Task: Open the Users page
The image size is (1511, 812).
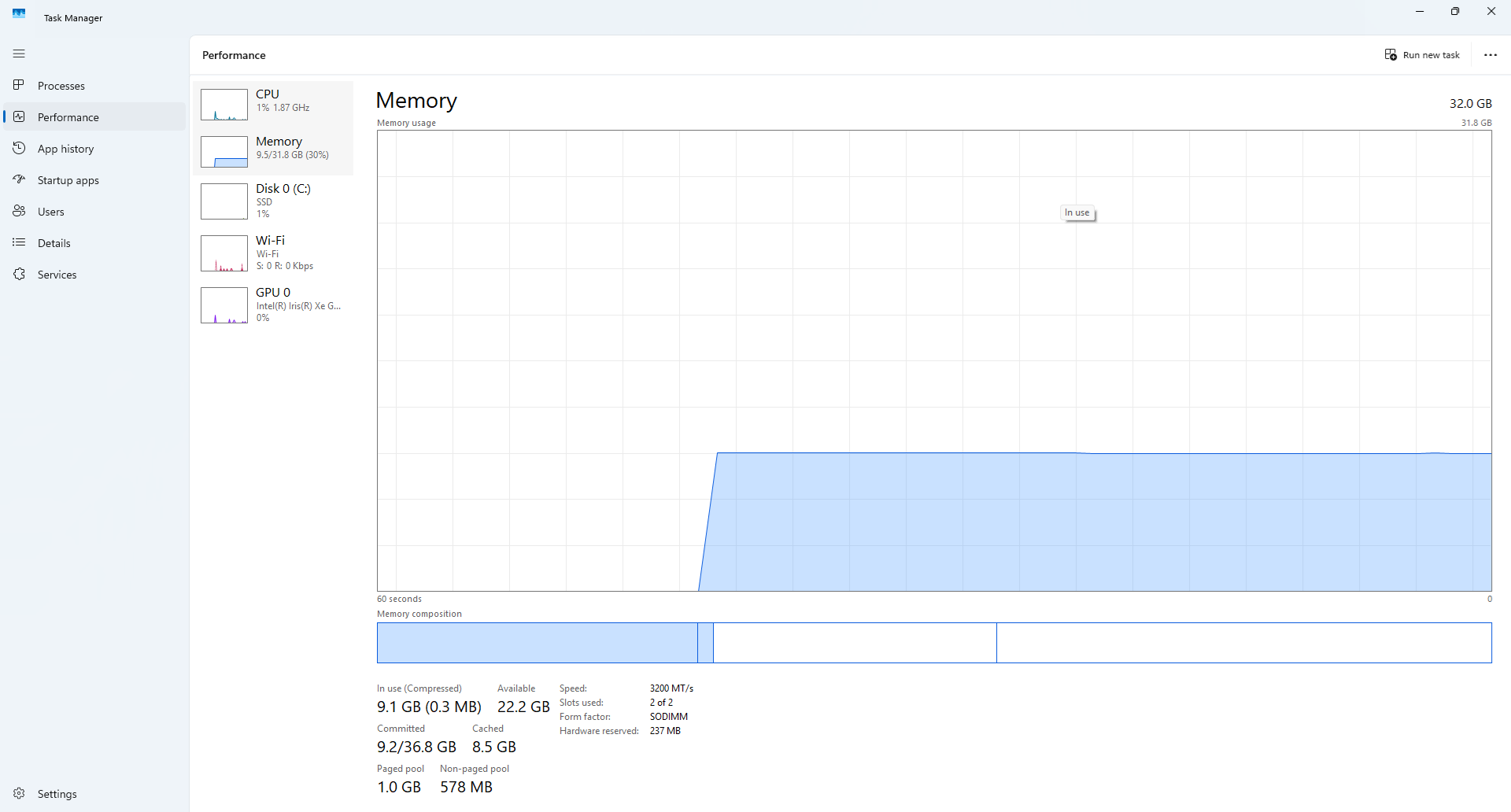Action: pyautogui.click(x=94, y=211)
